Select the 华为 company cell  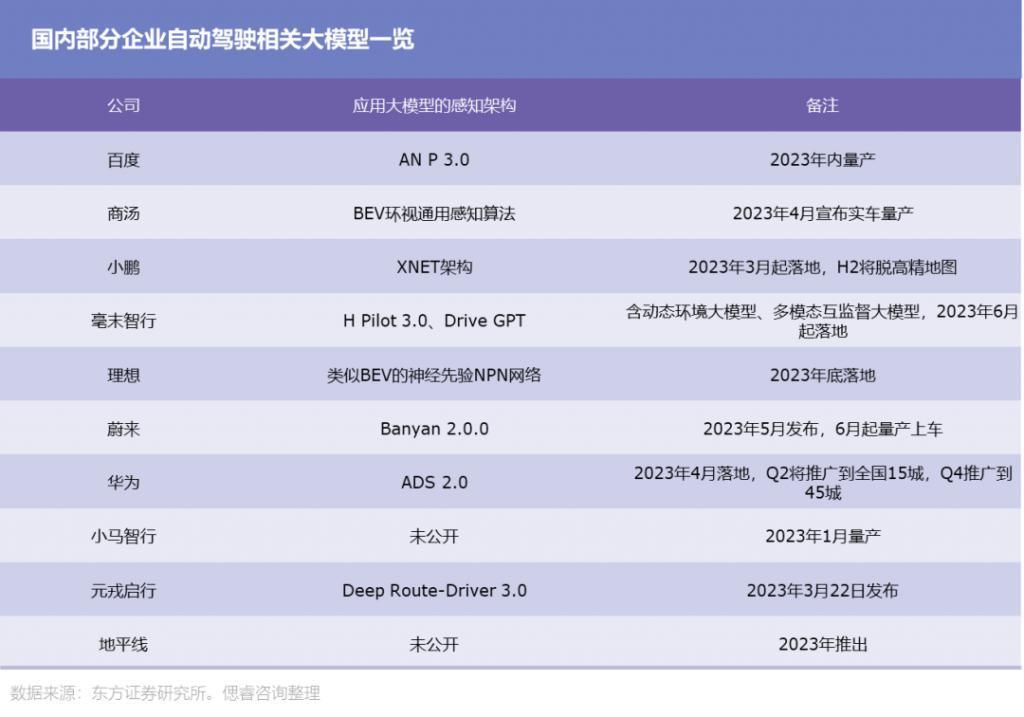123,483
